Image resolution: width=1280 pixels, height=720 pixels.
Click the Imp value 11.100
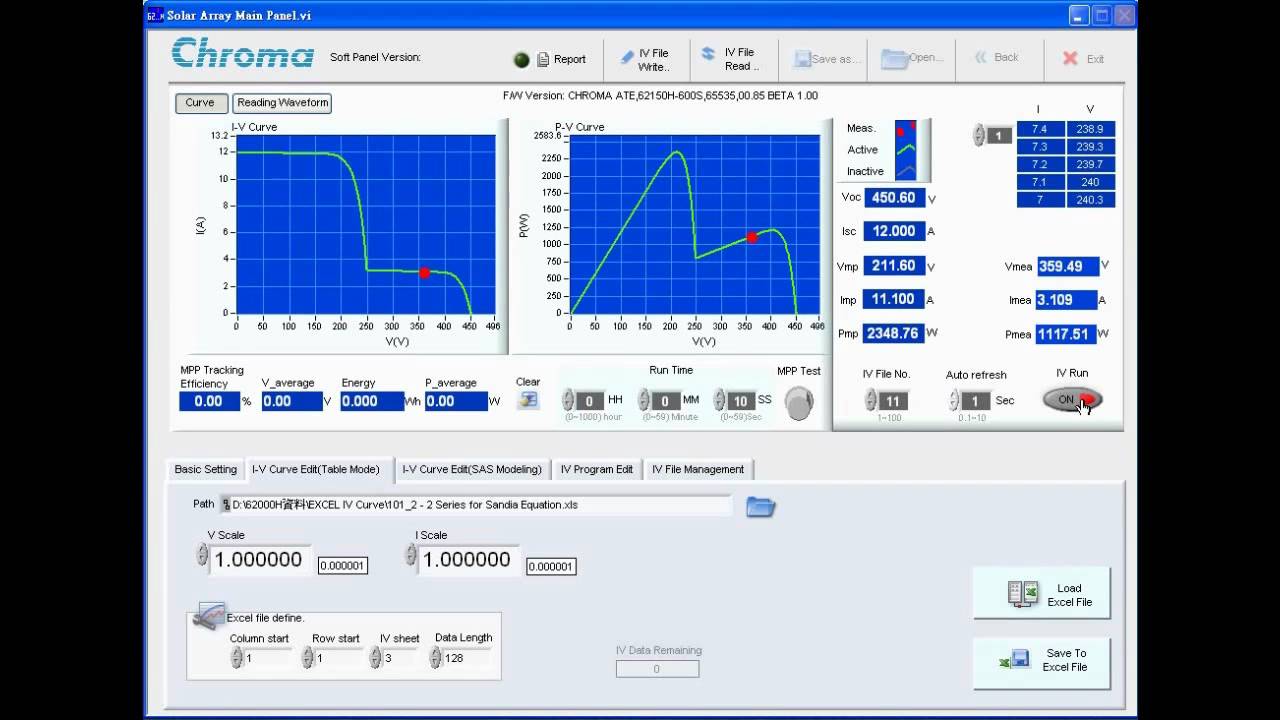point(894,299)
